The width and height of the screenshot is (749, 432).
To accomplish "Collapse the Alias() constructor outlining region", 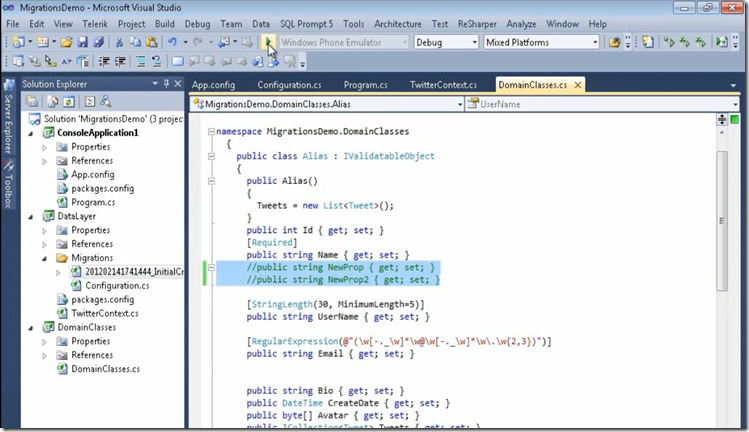I will (211, 181).
